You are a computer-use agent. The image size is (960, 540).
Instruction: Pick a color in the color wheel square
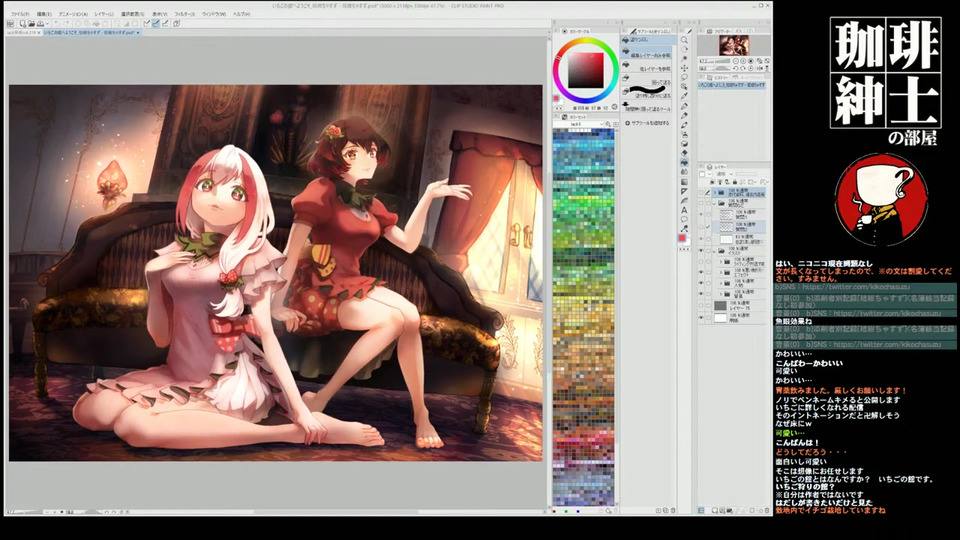pos(585,68)
